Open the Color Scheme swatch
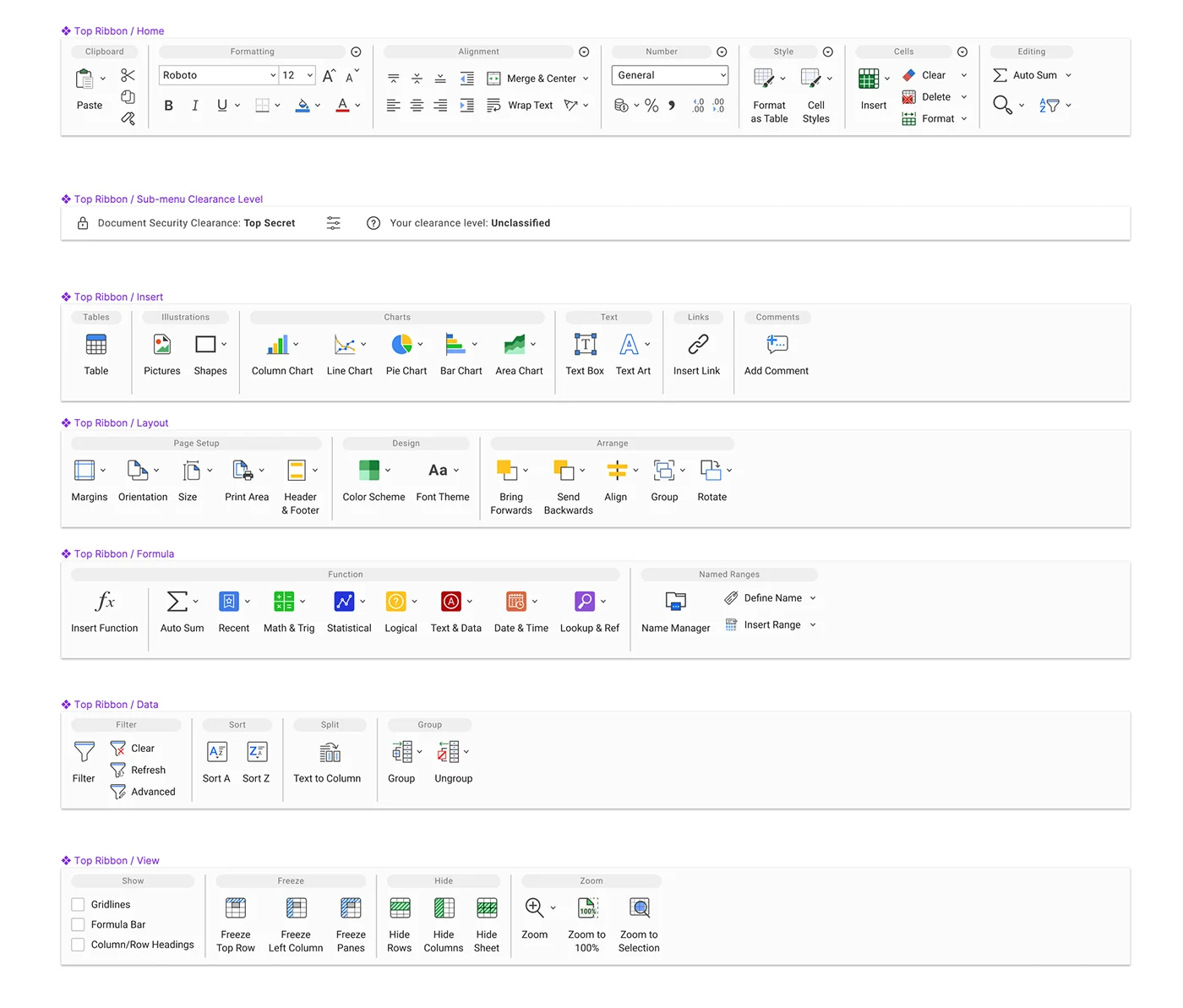The width and height of the screenshot is (1183, 1008). pyautogui.click(x=369, y=470)
